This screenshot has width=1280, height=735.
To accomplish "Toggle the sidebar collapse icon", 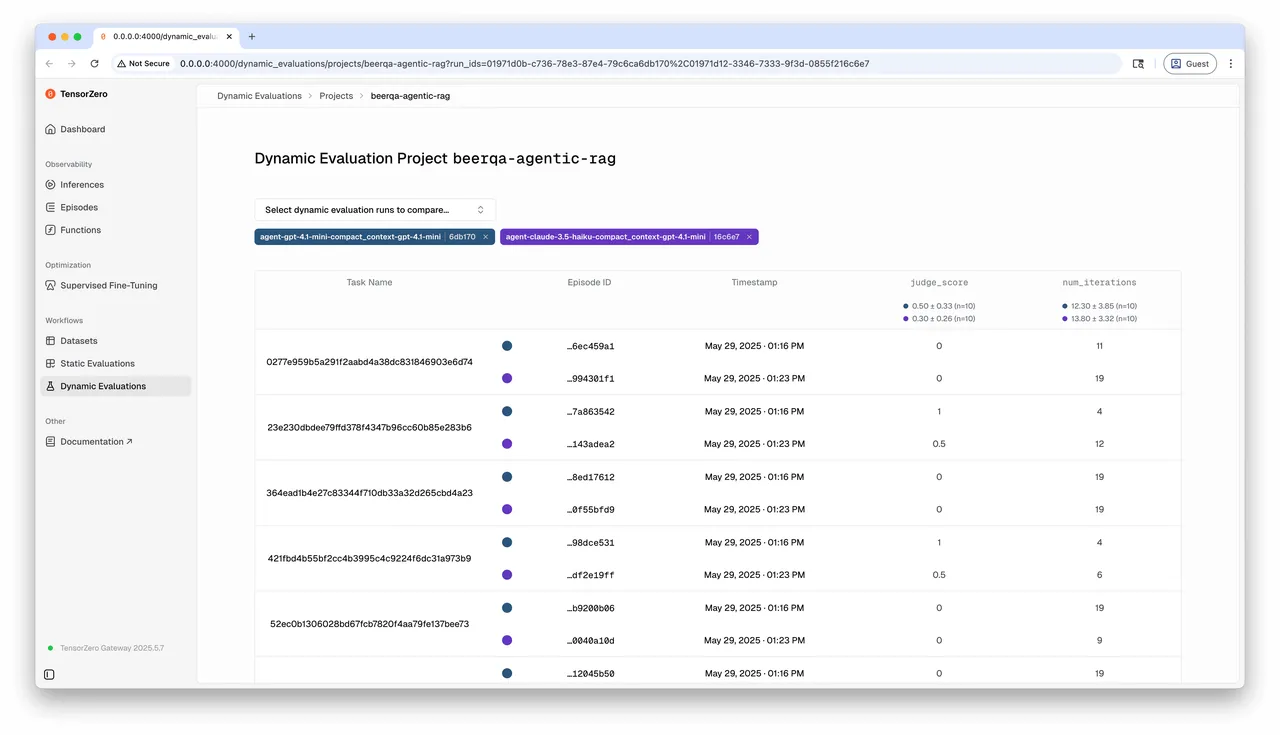I will 50,675.
